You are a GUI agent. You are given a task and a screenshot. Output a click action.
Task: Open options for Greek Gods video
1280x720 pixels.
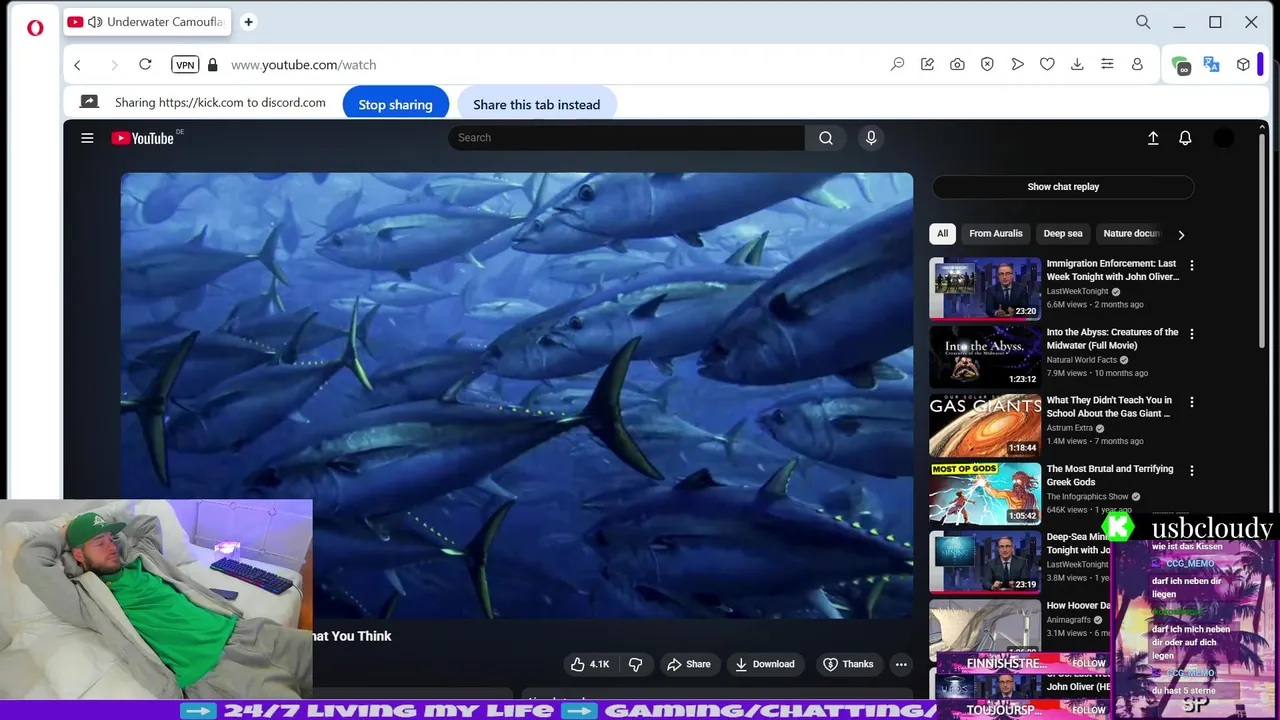click(x=1191, y=470)
